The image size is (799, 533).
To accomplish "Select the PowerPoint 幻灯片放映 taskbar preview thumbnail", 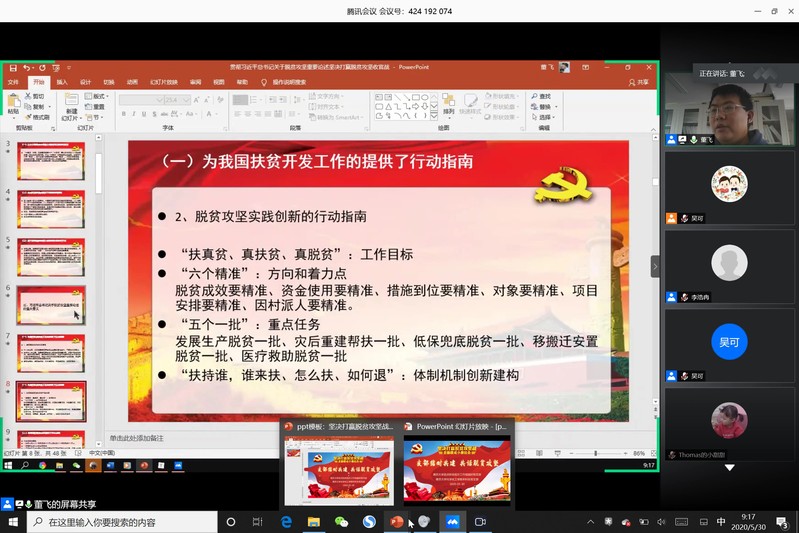I will [x=456, y=467].
